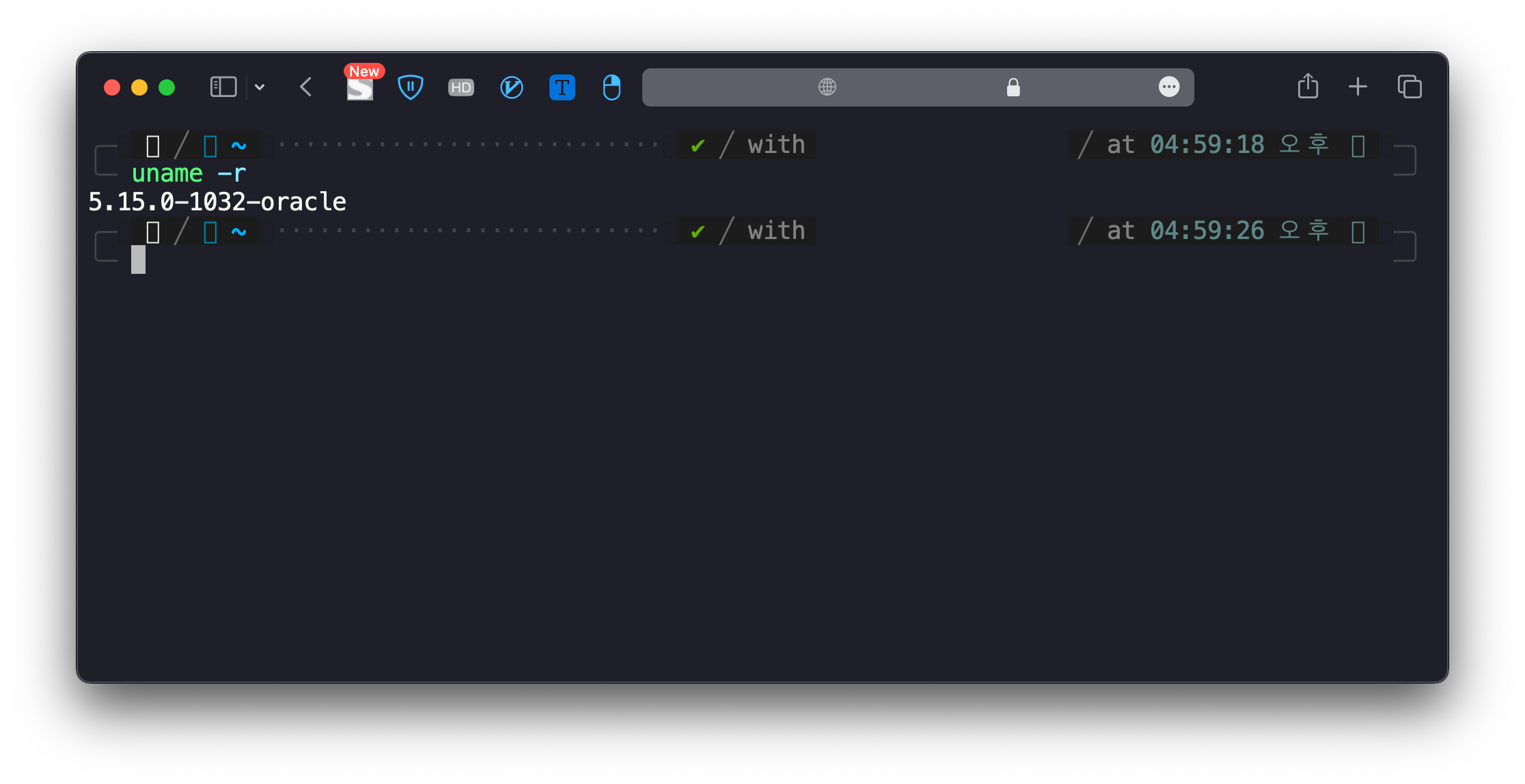
Task: Open the Share menu
Action: 1308,87
